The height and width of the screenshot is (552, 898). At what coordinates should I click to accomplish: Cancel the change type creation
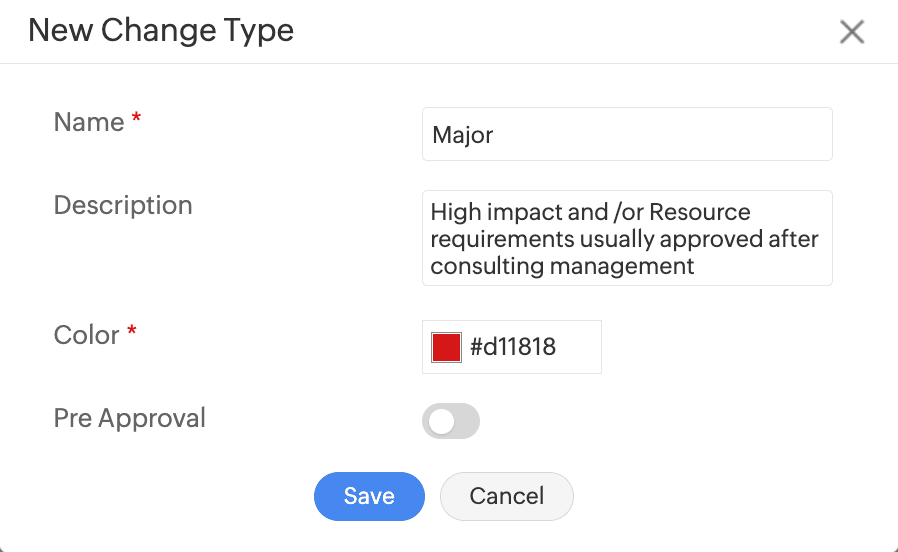coord(506,496)
